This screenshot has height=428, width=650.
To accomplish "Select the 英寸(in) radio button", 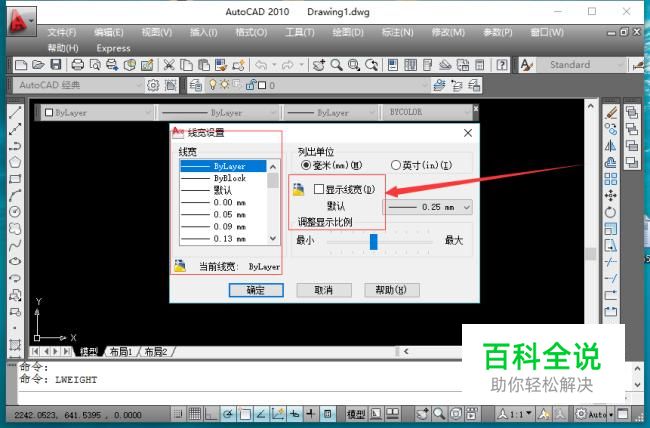I will point(395,165).
